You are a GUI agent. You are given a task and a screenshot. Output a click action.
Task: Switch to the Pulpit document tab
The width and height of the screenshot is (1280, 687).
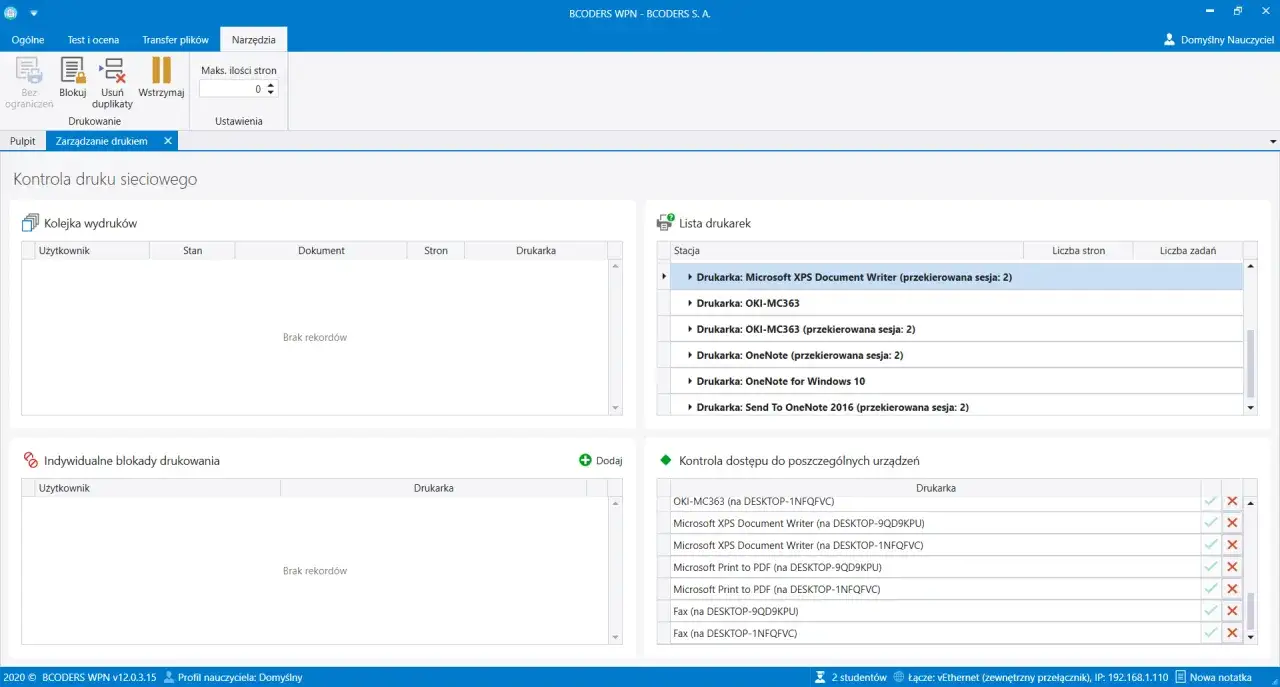(x=23, y=141)
